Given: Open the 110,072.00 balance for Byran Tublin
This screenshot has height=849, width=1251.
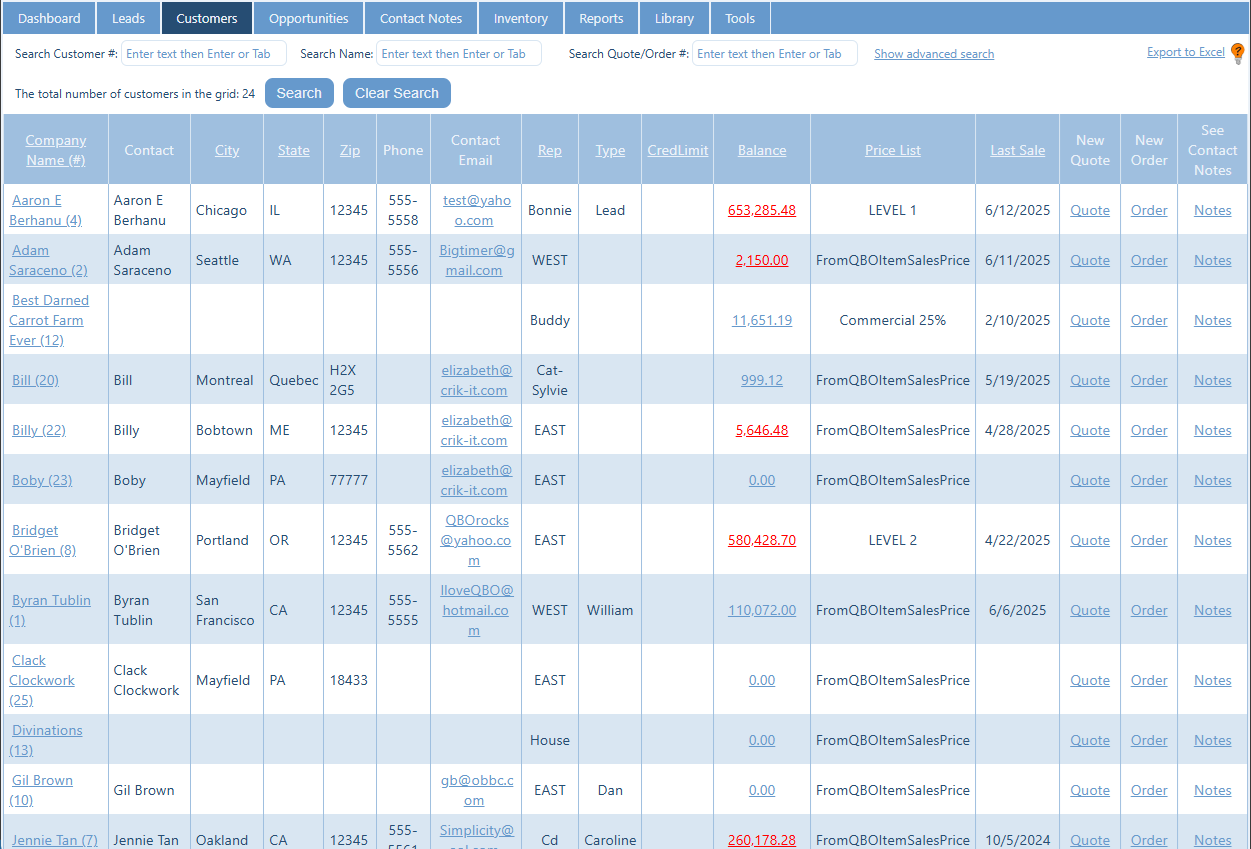Looking at the screenshot, I should pyautogui.click(x=762, y=610).
